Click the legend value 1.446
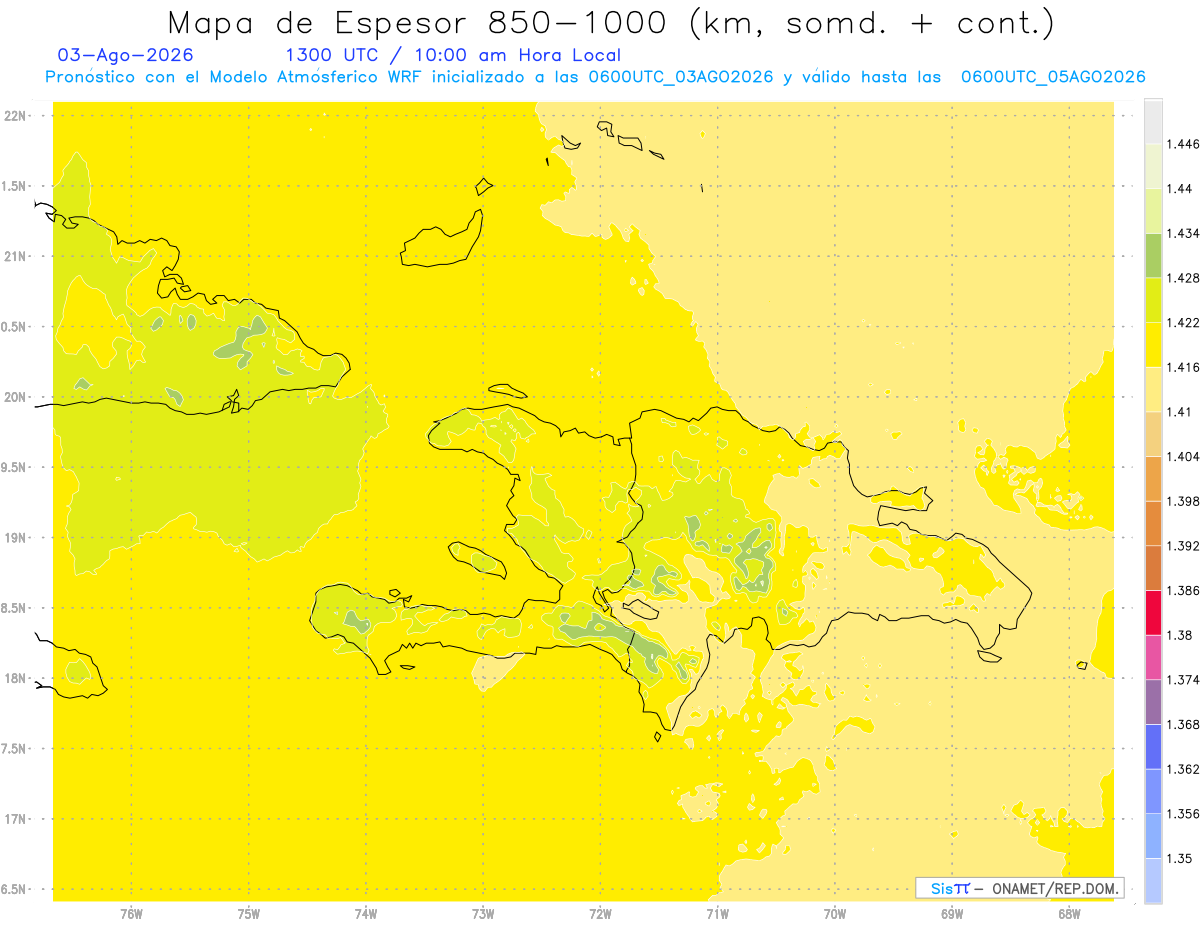Image resolution: width=1200 pixels, height=927 pixels. [1183, 144]
